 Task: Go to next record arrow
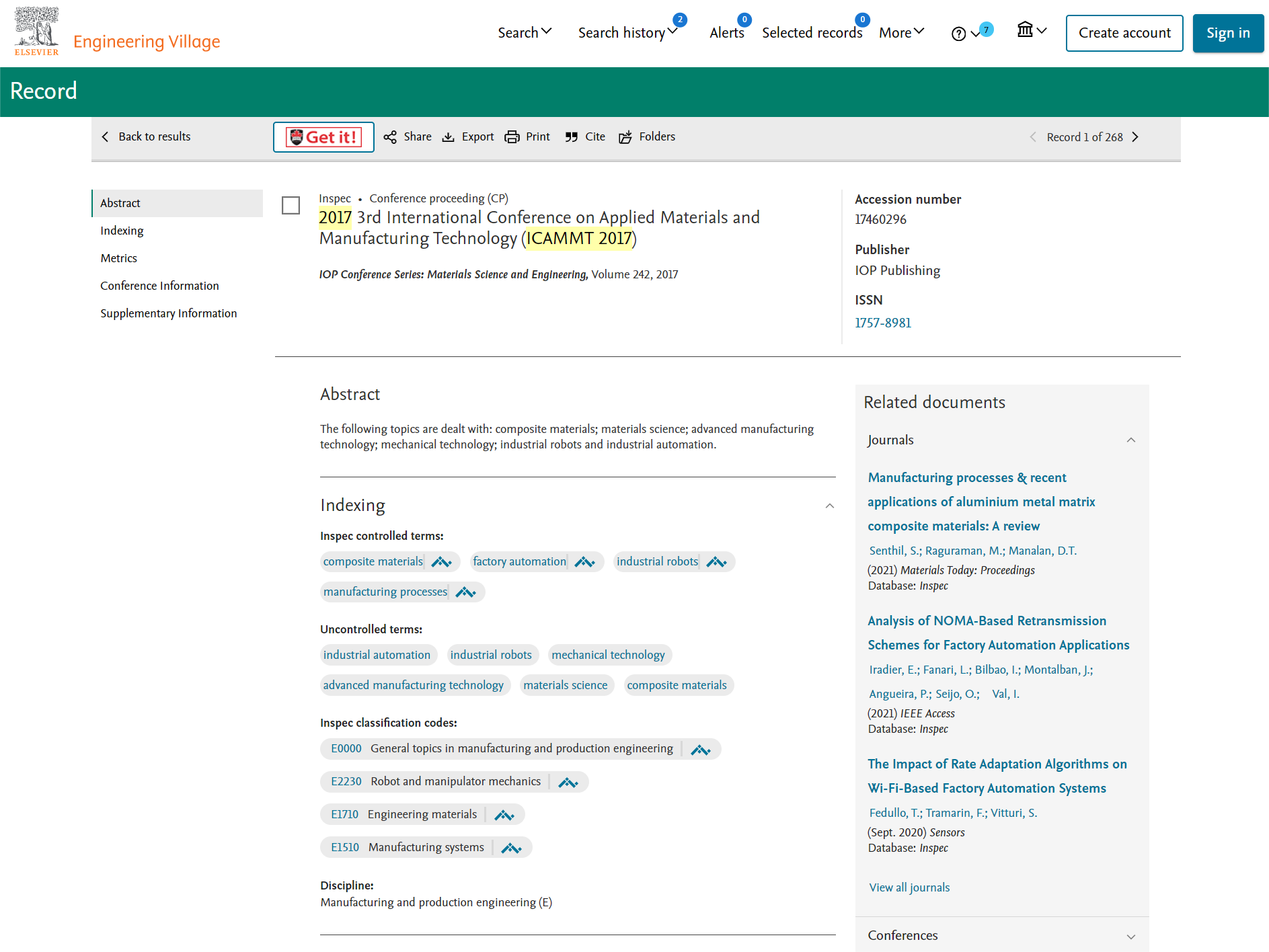(1135, 137)
